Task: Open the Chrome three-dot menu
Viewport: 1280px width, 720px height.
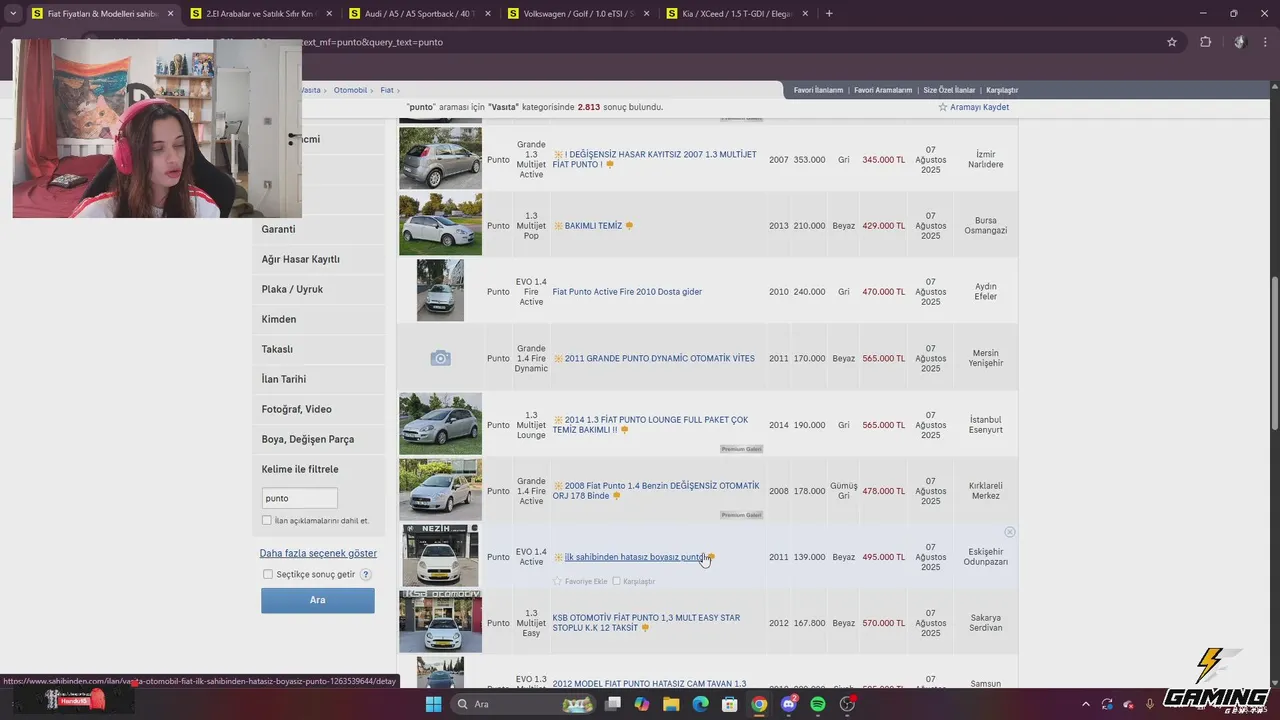Action: click(x=1266, y=42)
